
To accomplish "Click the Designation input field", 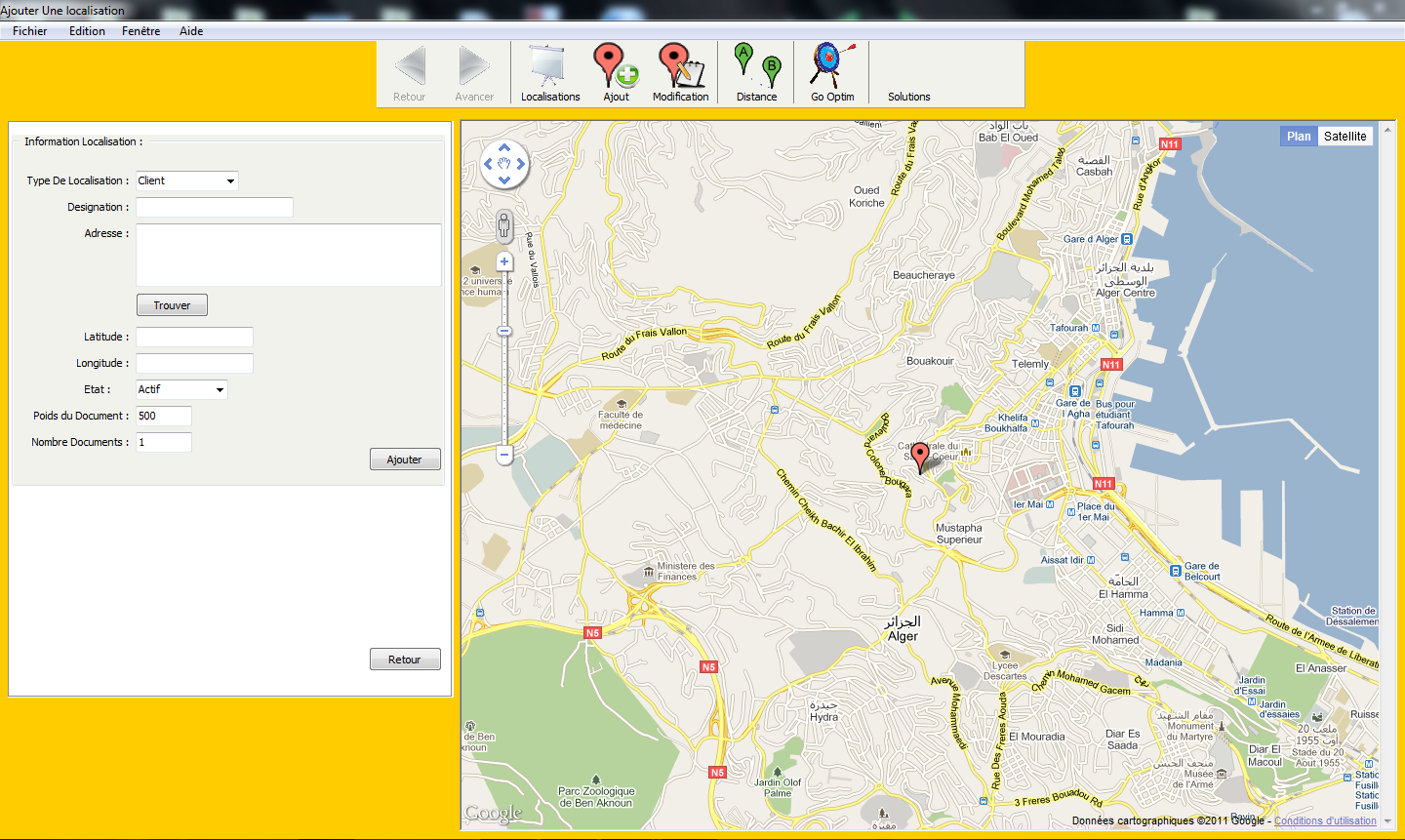I will pos(215,207).
